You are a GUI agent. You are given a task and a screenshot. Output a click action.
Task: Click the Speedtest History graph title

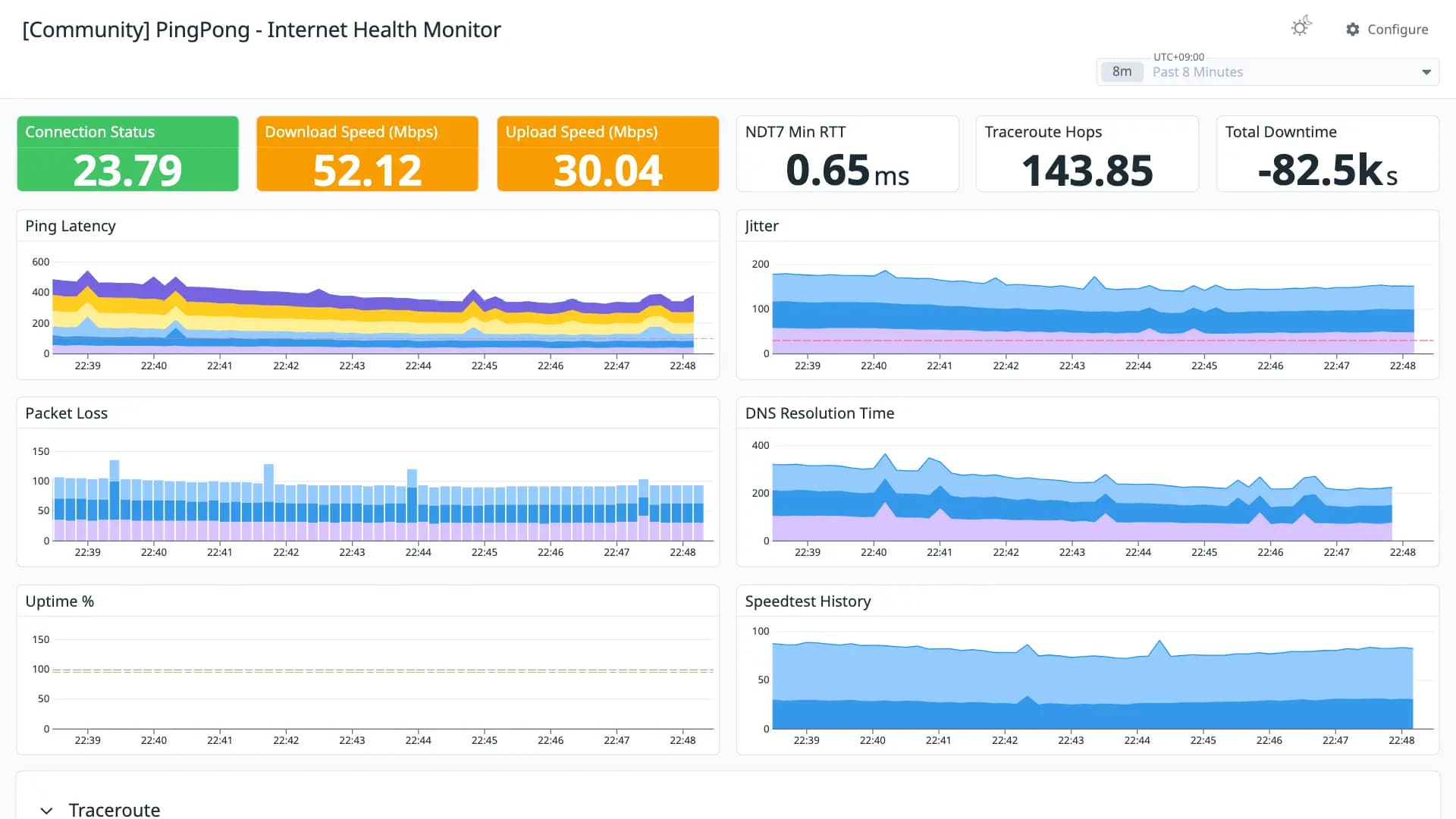pyautogui.click(x=808, y=601)
